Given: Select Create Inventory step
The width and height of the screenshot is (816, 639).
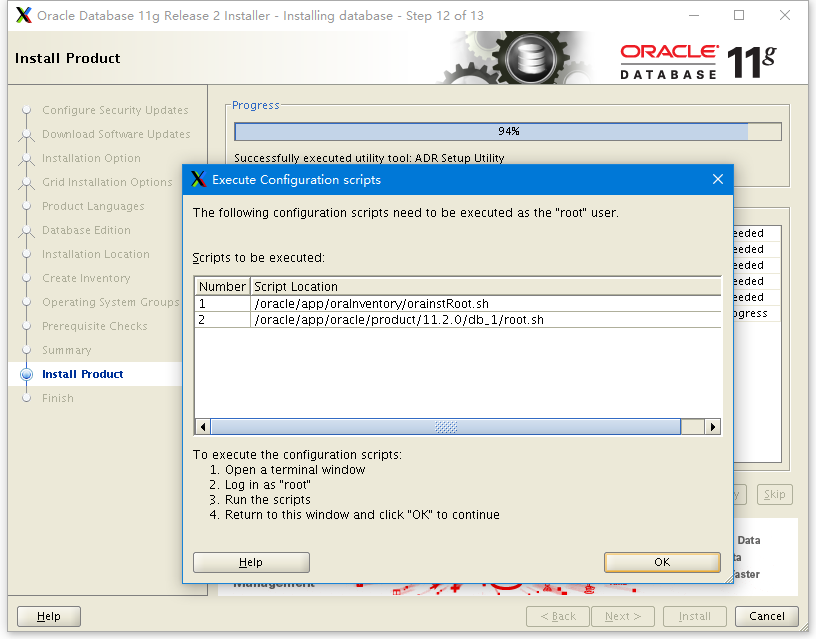Looking at the screenshot, I should 86,278.
